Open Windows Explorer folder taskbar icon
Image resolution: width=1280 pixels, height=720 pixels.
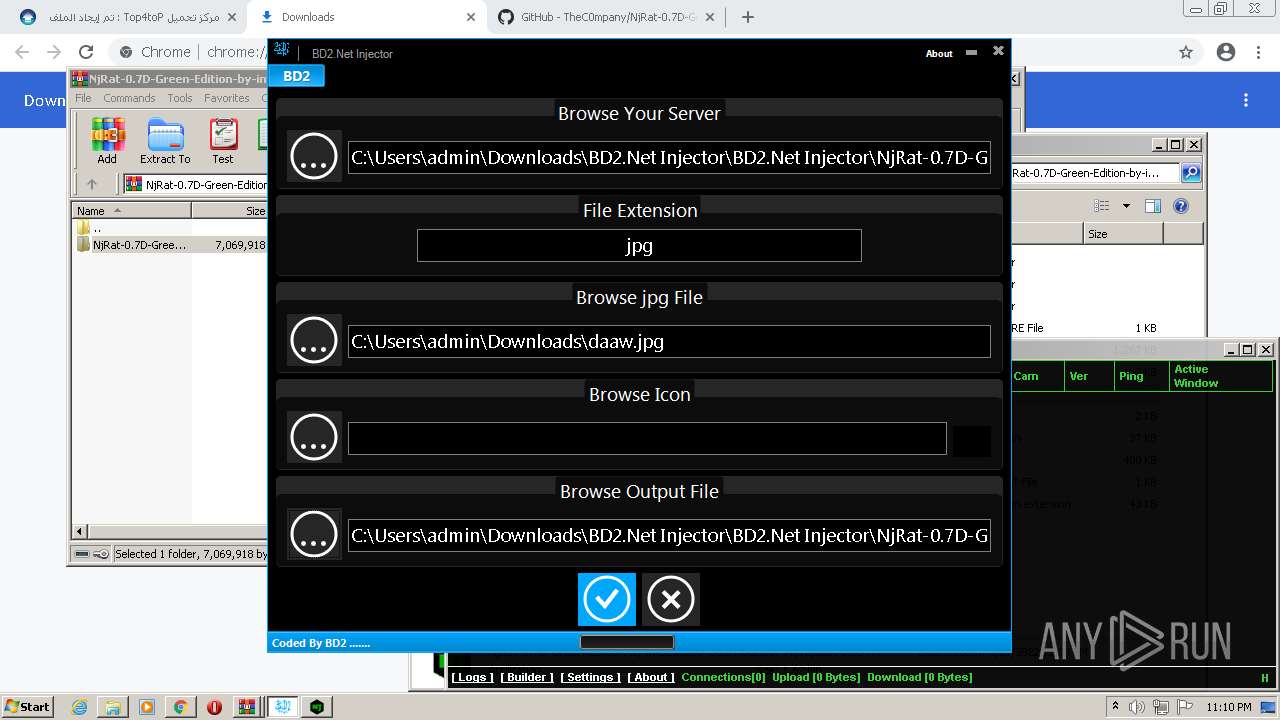112,706
